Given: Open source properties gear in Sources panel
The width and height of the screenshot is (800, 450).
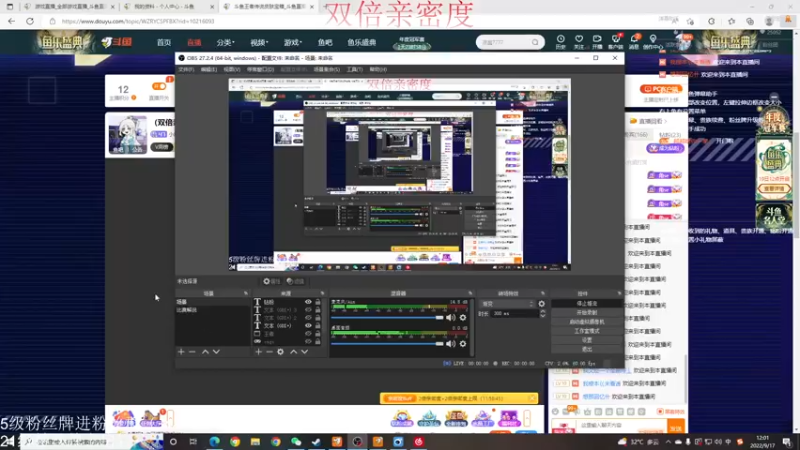Looking at the screenshot, I should click(281, 352).
